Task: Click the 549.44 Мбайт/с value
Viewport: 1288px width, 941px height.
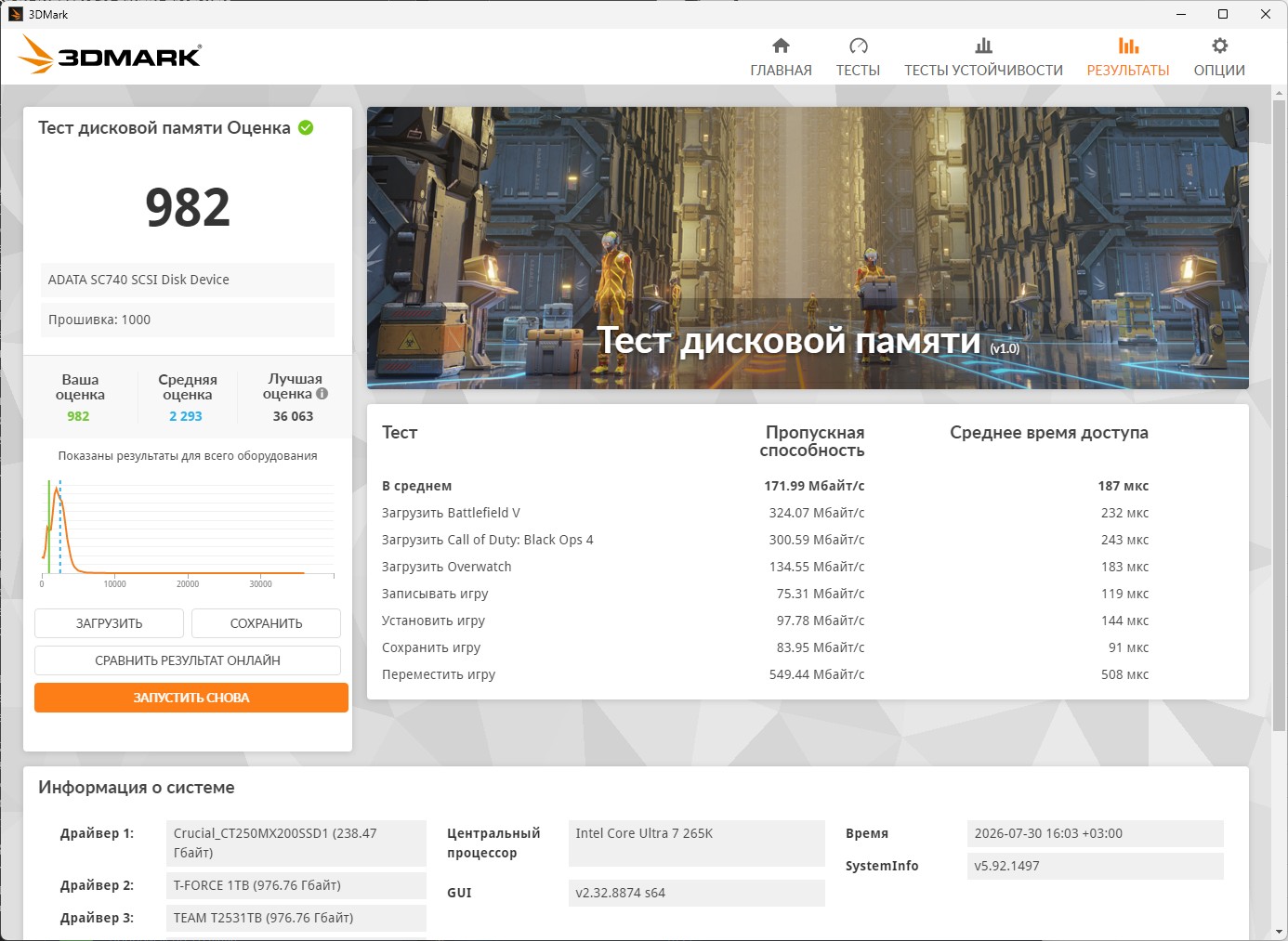Action: [x=817, y=674]
